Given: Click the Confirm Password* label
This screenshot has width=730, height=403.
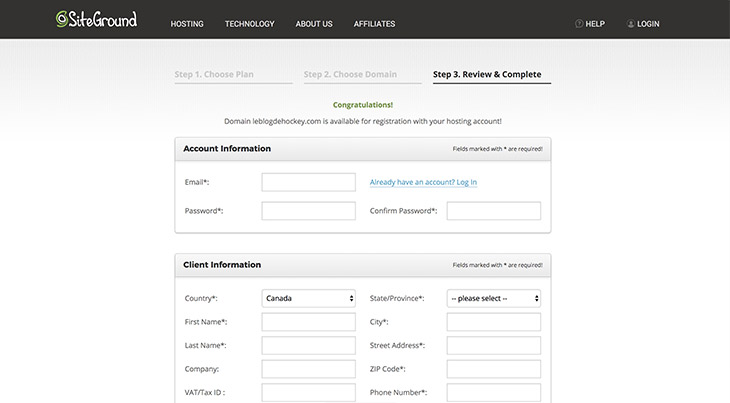Looking at the screenshot, I should [x=403, y=211].
